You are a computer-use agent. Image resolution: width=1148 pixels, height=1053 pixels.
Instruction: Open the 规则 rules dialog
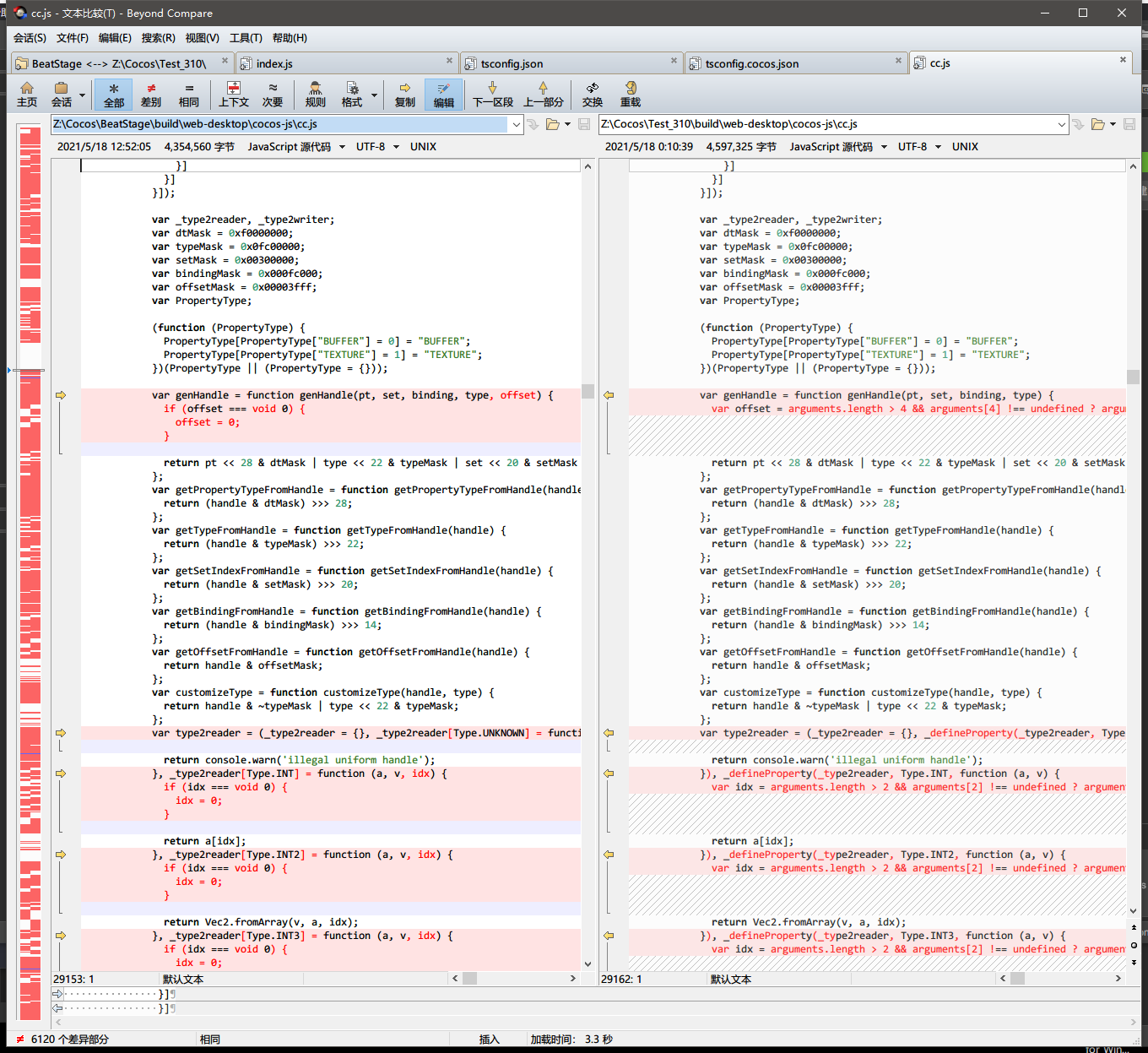pyautogui.click(x=315, y=94)
